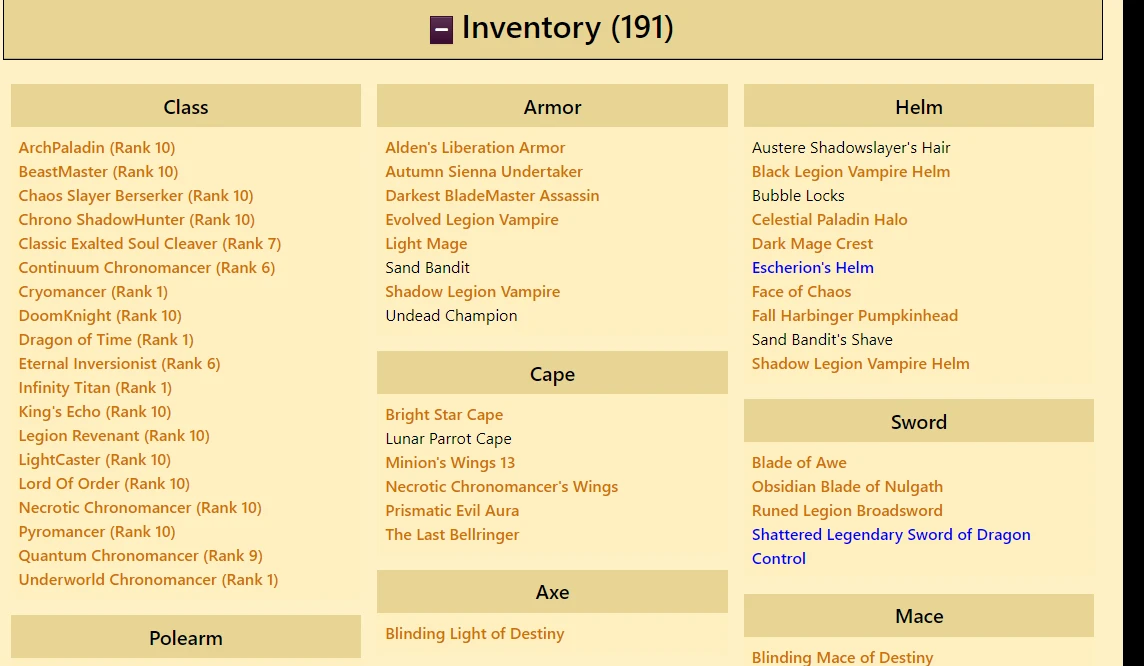The height and width of the screenshot is (666, 1144).
Task: Open Necrotic Chronomancer's Wings cape
Action: (x=501, y=486)
